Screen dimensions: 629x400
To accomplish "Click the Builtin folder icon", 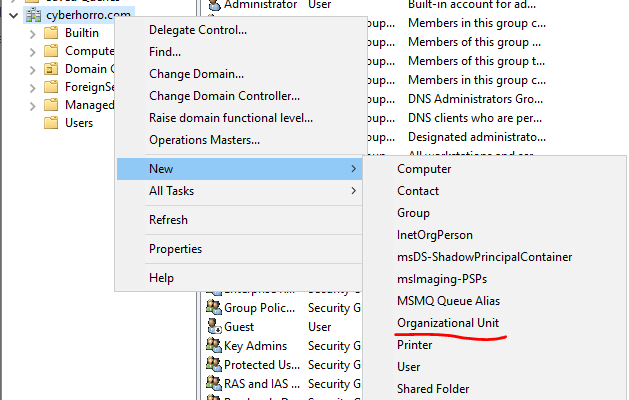I will [x=51, y=33].
